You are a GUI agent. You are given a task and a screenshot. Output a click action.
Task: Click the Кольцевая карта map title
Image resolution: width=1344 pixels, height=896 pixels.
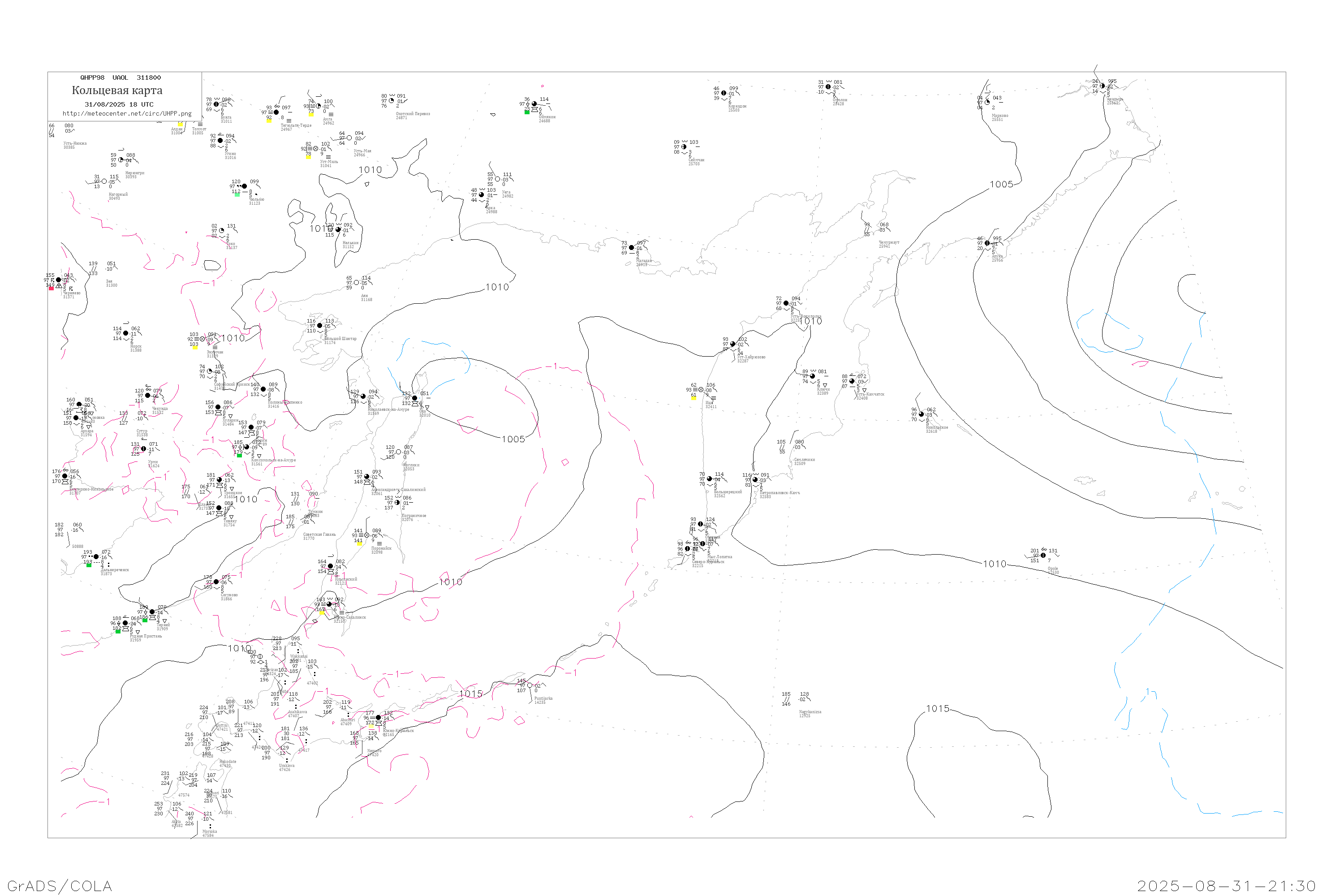tap(117, 90)
